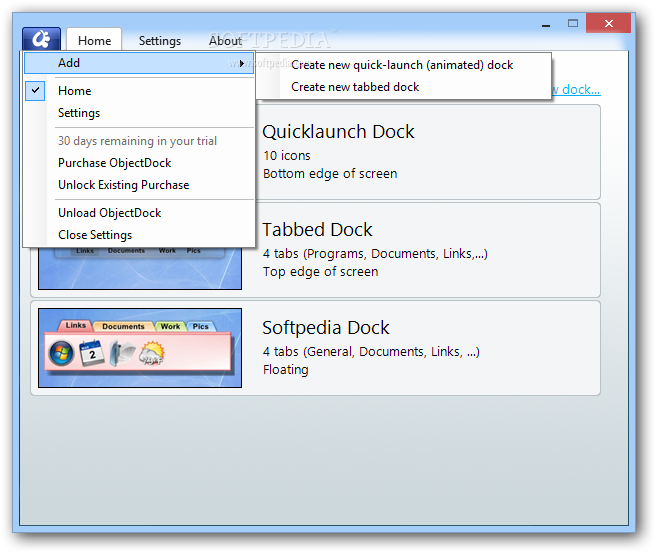Viewport: 656px width, 553px height.
Task: Switch to the Settings tab
Action: point(160,41)
